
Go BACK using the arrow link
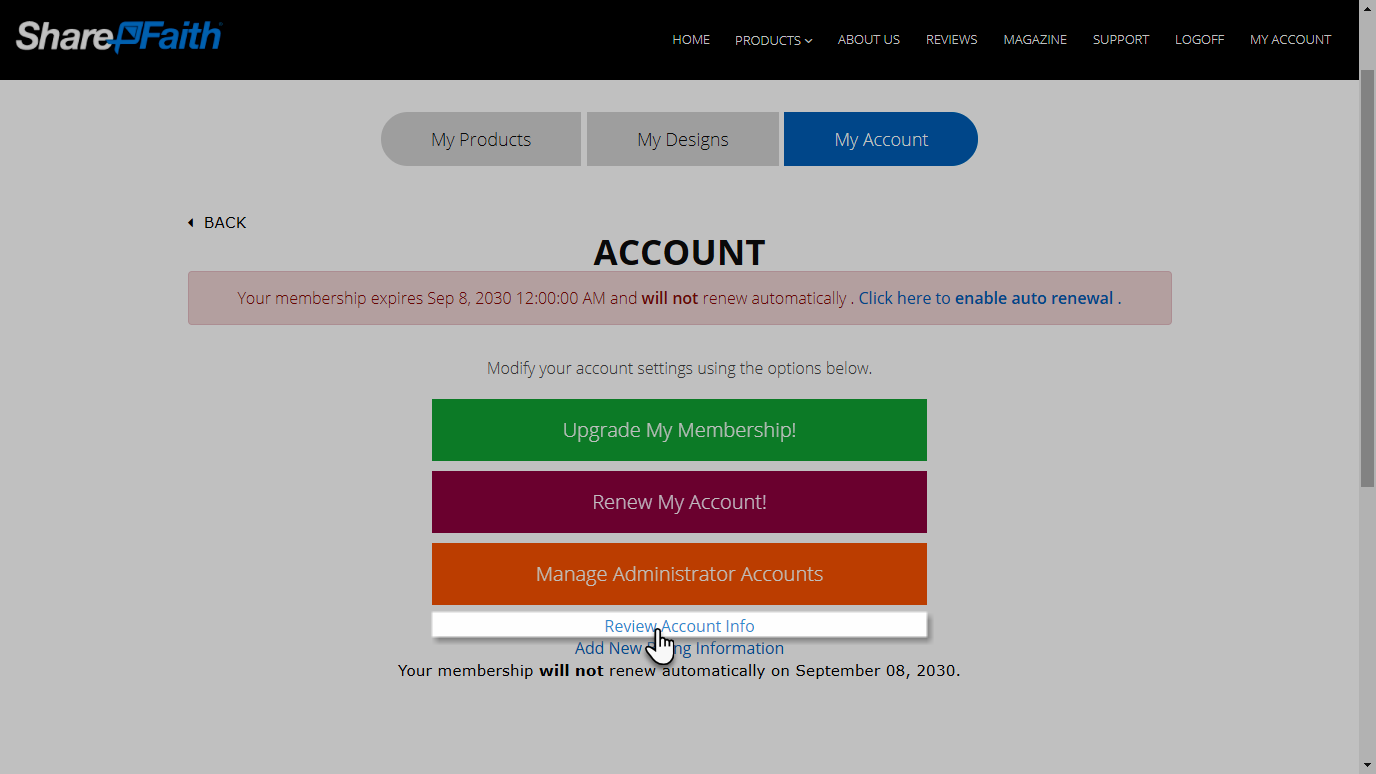[217, 222]
